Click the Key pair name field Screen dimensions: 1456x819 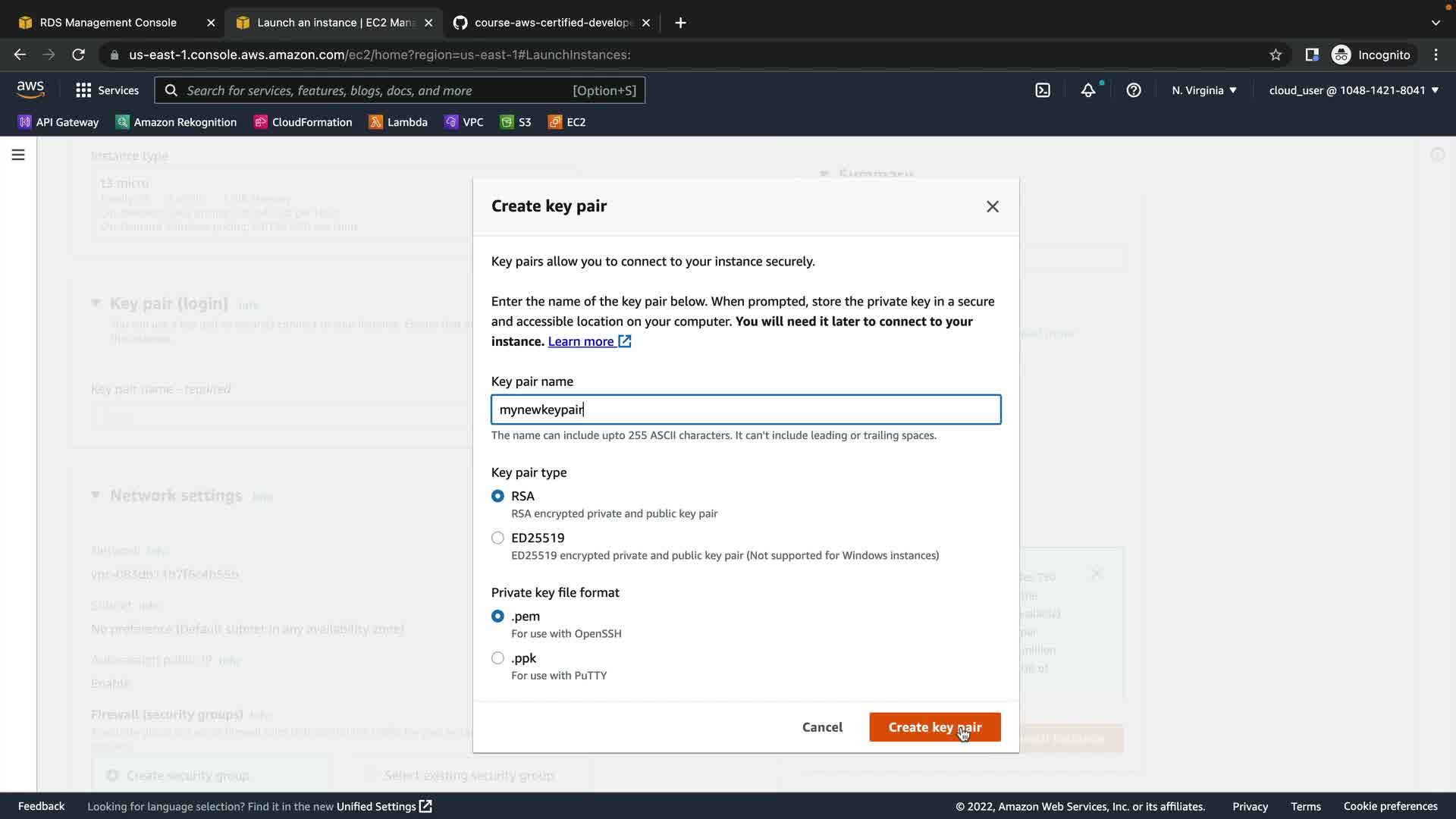coord(745,409)
